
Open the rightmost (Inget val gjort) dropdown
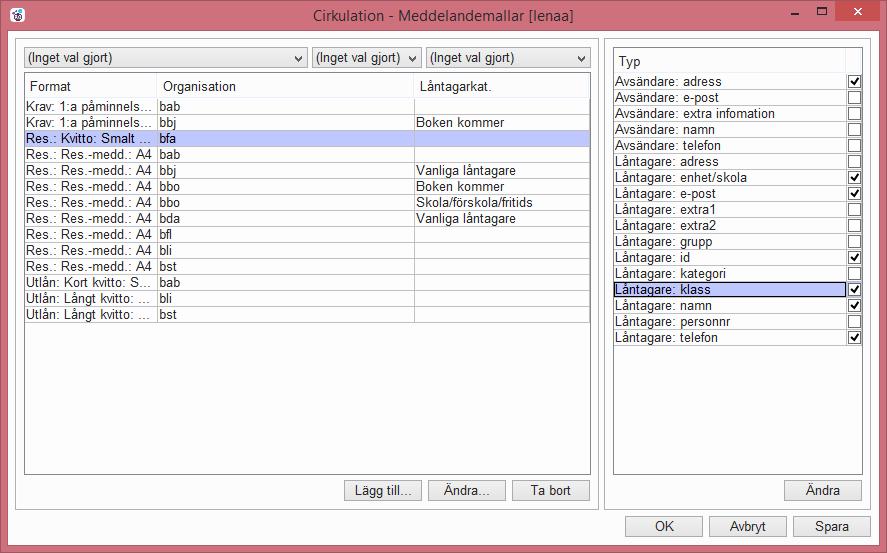[x=508, y=58]
